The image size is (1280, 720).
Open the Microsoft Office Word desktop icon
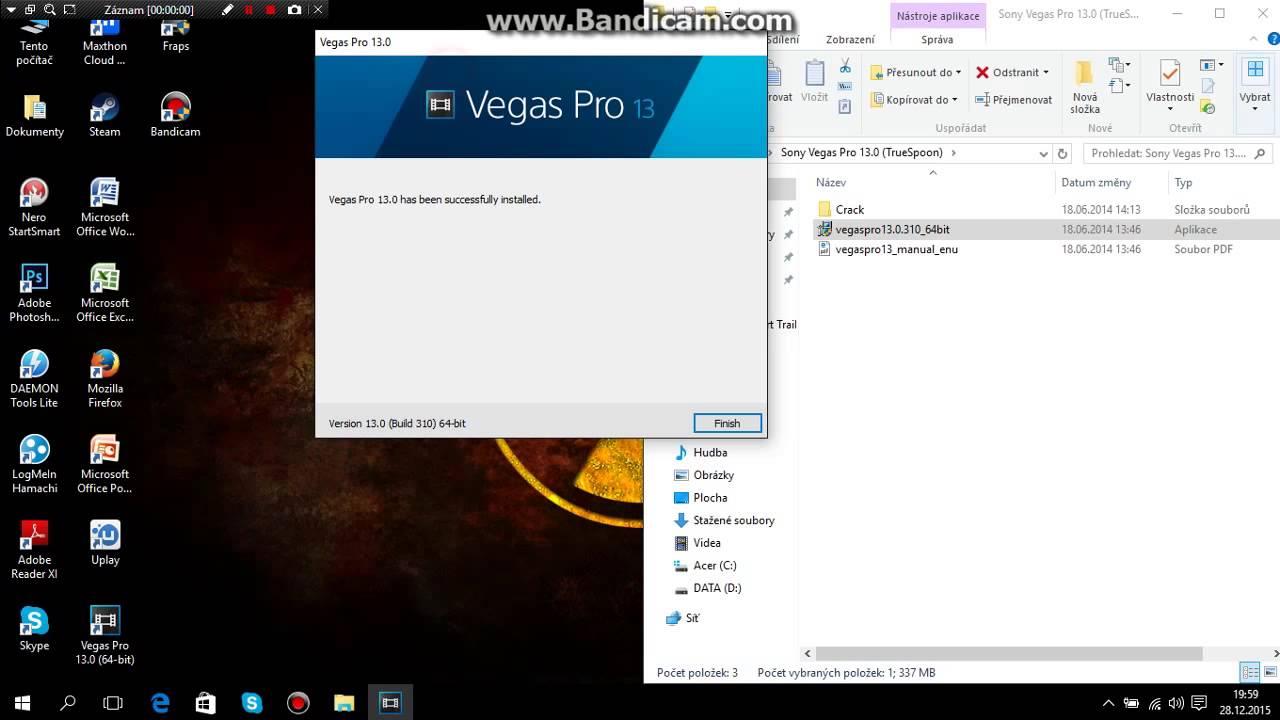(x=105, y=207)
